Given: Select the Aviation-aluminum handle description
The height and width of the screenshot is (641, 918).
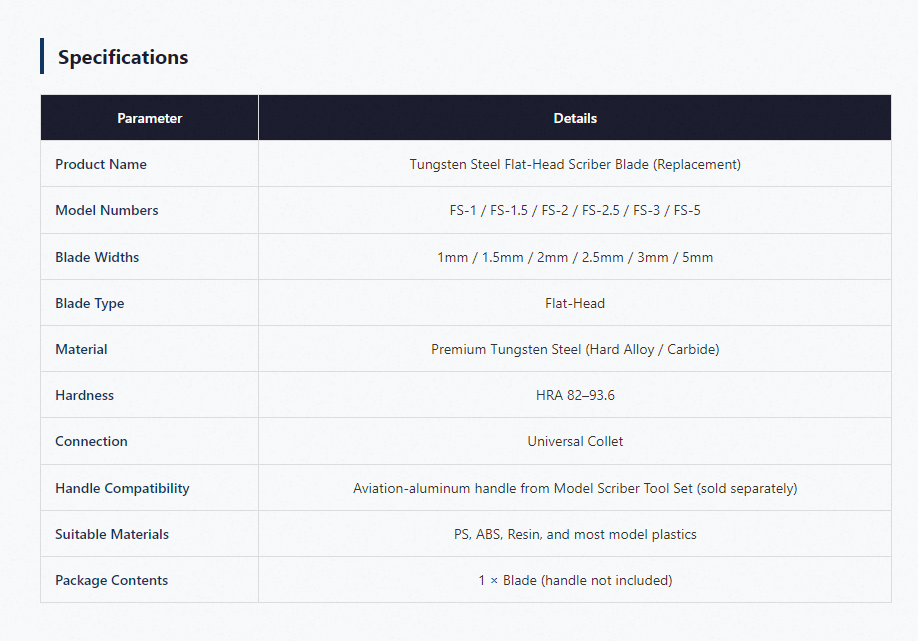Looking at the screenshot, I should tap(575, 488).
